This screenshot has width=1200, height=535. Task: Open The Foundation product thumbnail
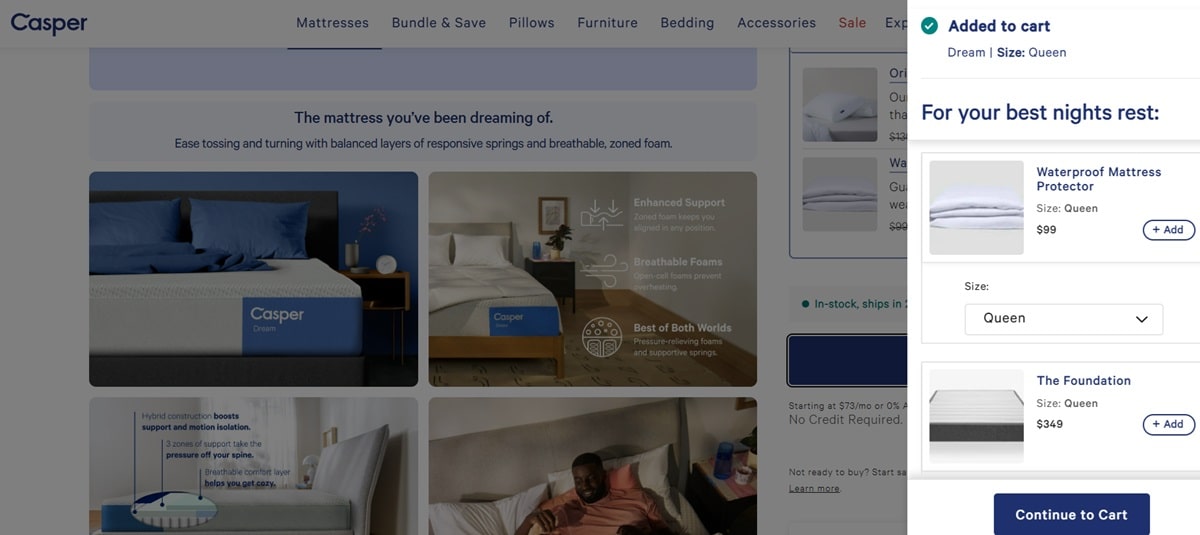(x=977, y=416)
